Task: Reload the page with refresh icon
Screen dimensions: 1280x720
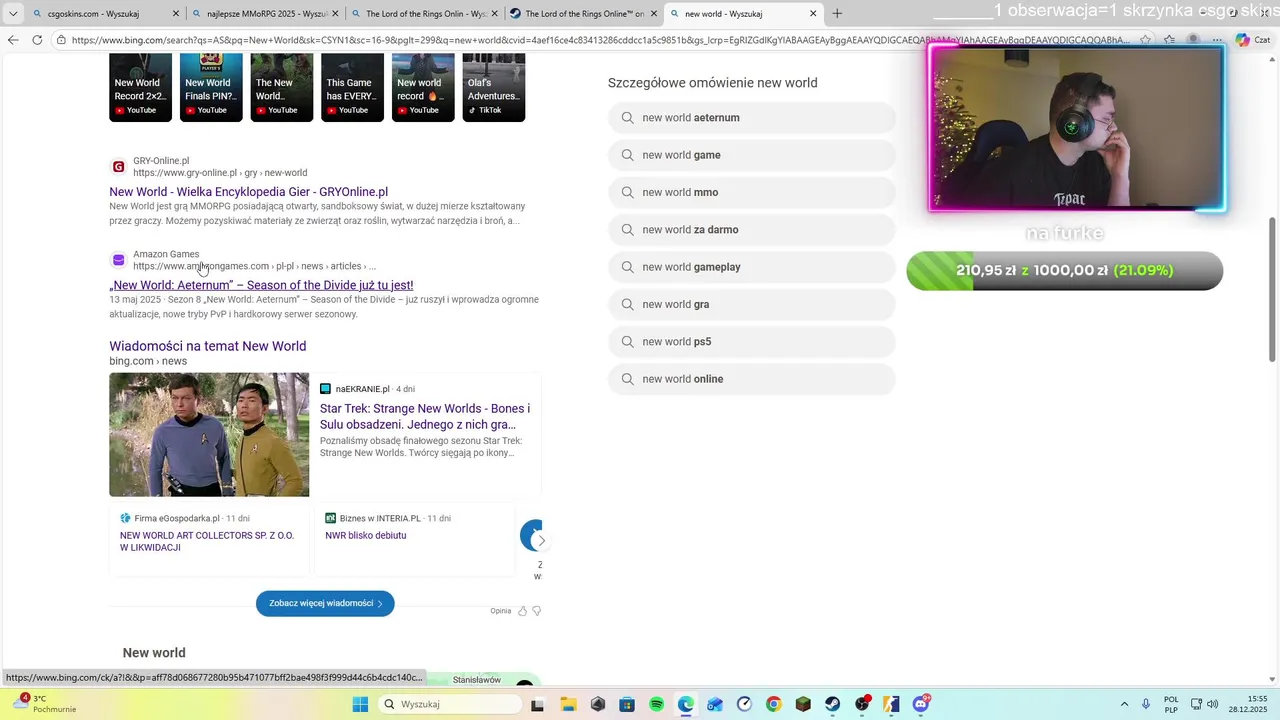Action: (x=37, y=40)
